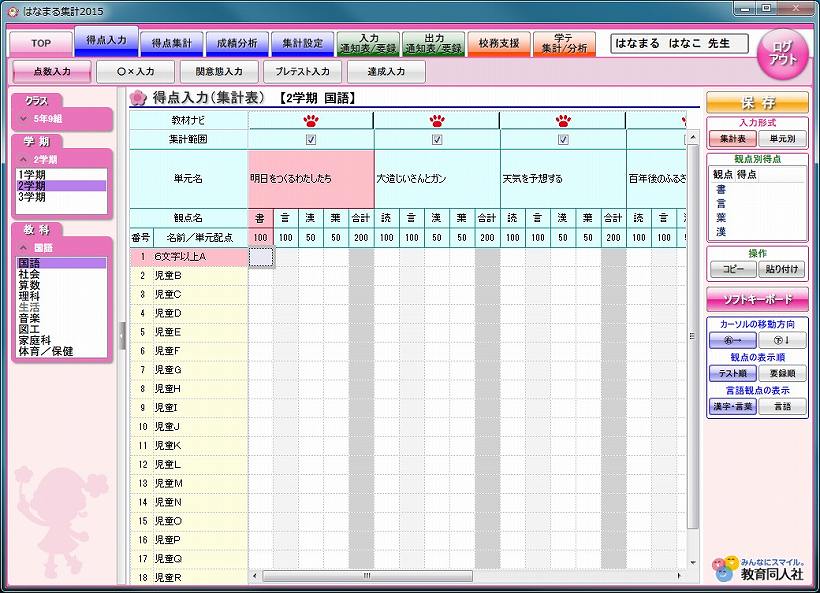Select 点数入力 sub-tab

tap(52, 72)
